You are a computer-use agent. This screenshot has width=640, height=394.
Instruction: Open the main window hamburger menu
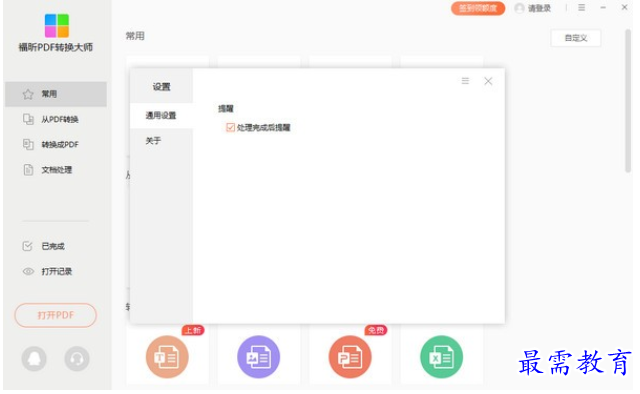(582, 8)
